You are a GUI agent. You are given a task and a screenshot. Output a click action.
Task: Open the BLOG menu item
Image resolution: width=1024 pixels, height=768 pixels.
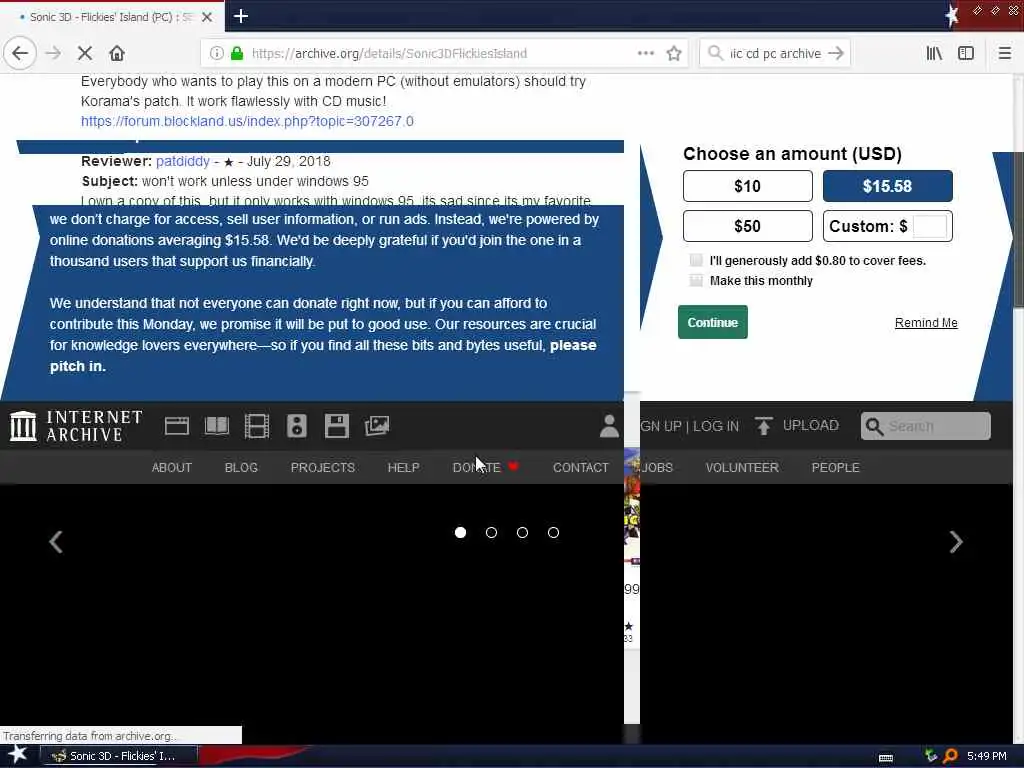(241, 468)
